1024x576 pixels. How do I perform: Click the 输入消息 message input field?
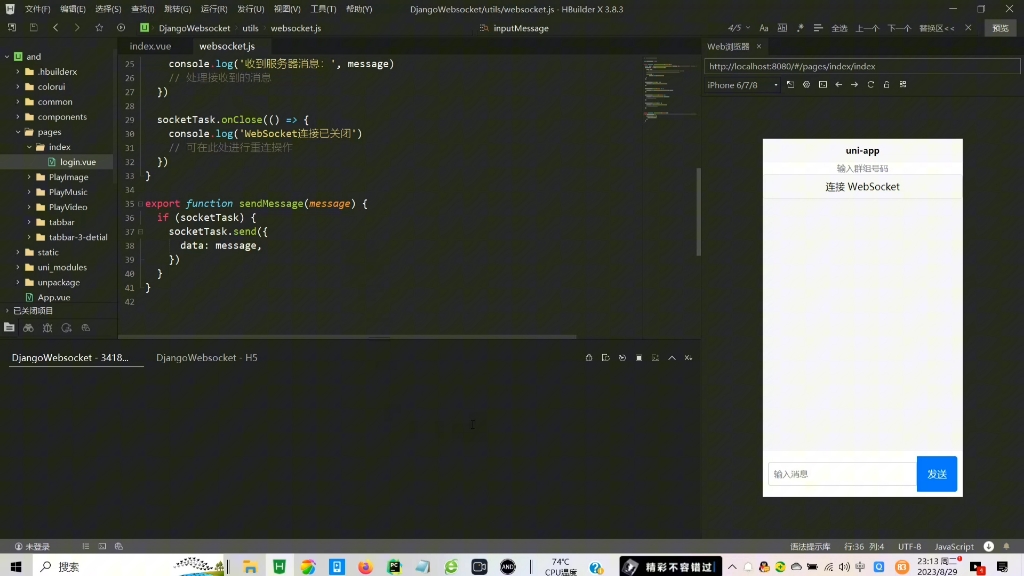842,474
